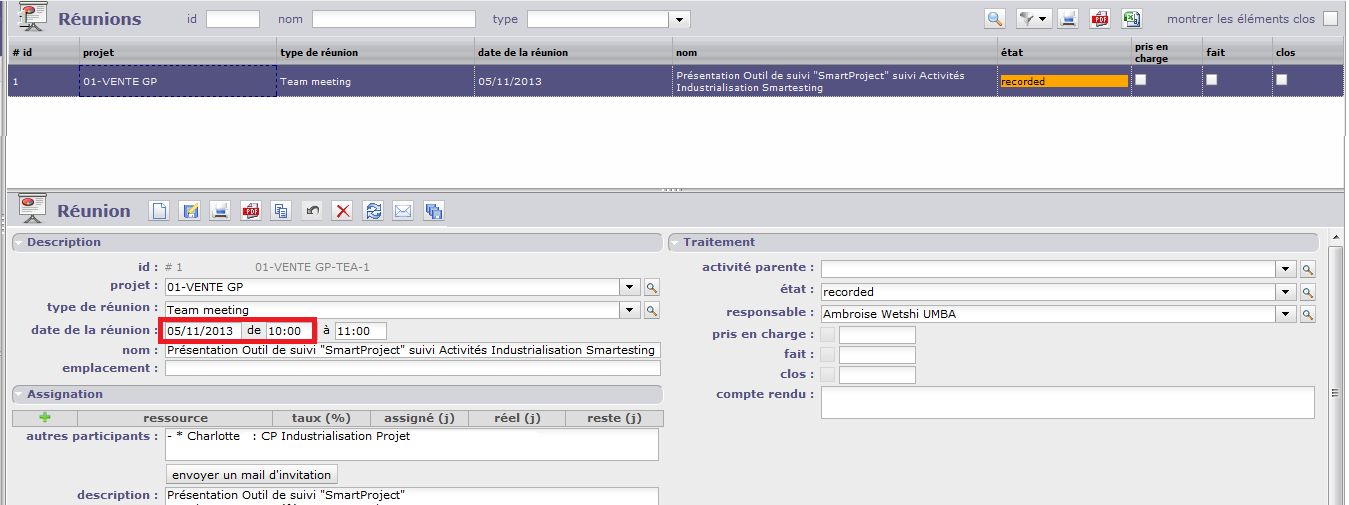The width and height of the screenshot is (1349, 505).
Task: Send meeting by email envelope icon
Action: [403, 210]
